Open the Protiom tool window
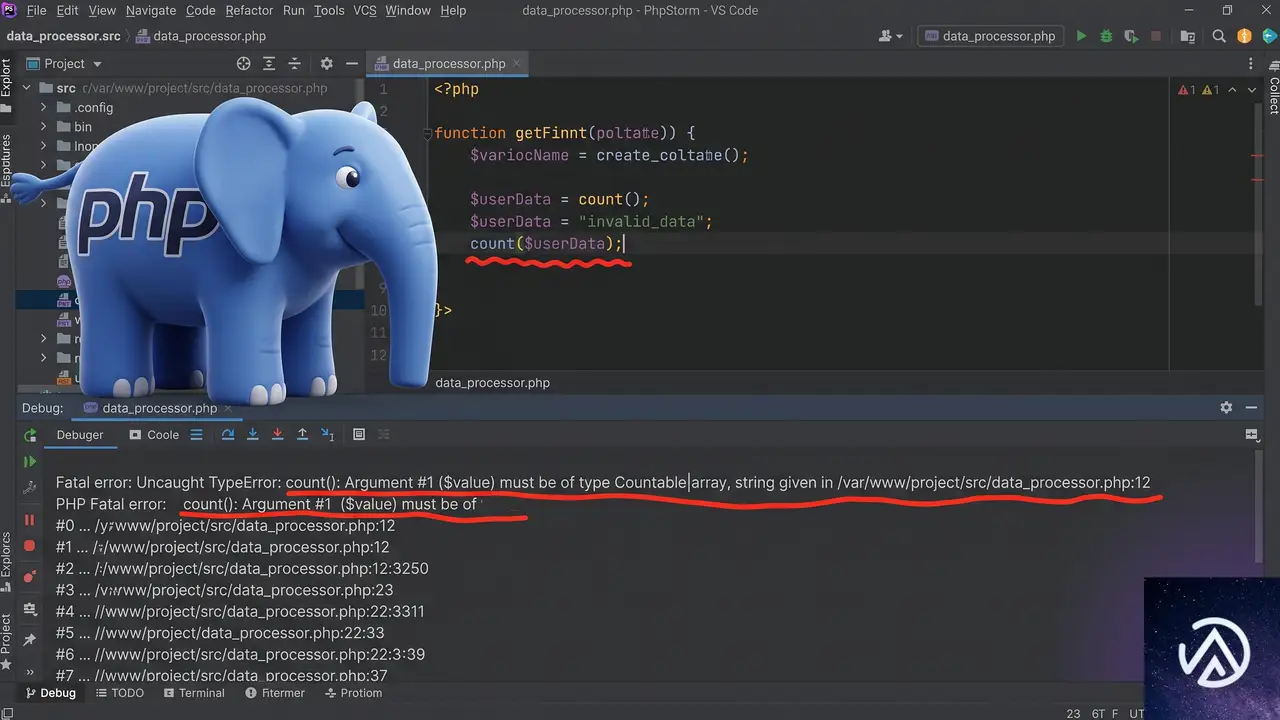The image size is (1280, 720). coord(352,693)
